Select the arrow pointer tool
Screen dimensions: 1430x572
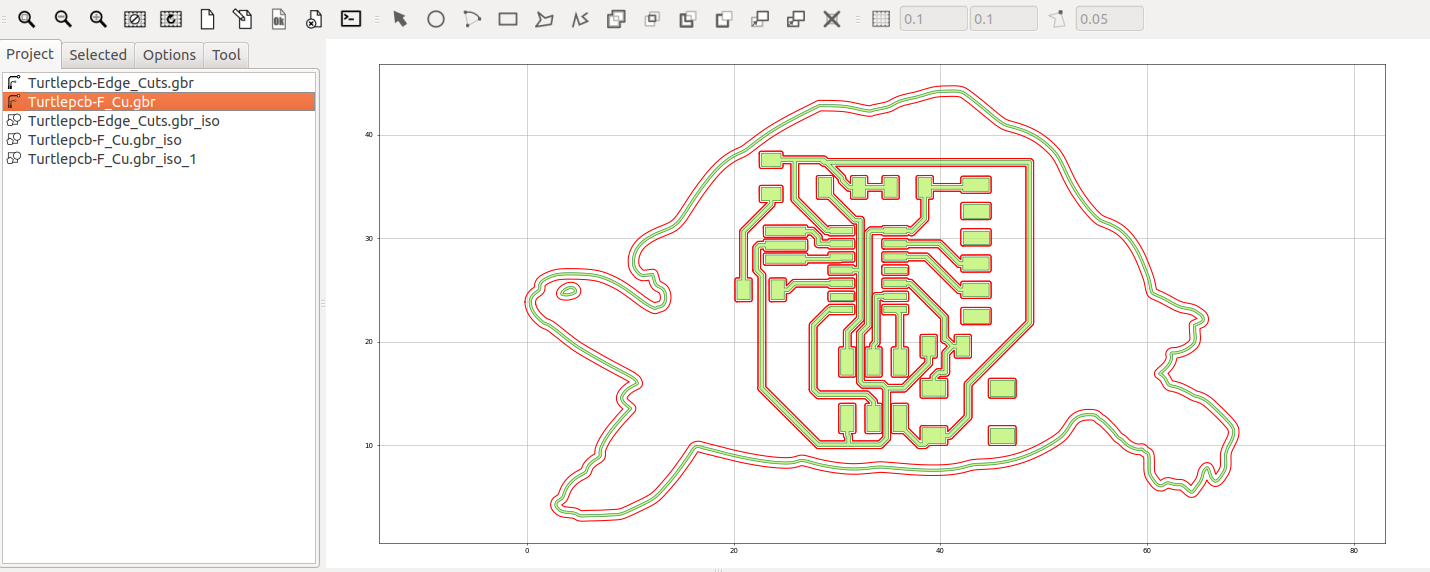click(x=400, y=18)
